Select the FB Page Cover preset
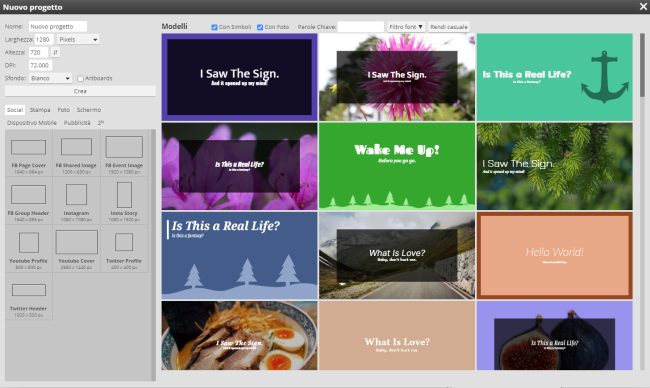 [x=29, y=153]
